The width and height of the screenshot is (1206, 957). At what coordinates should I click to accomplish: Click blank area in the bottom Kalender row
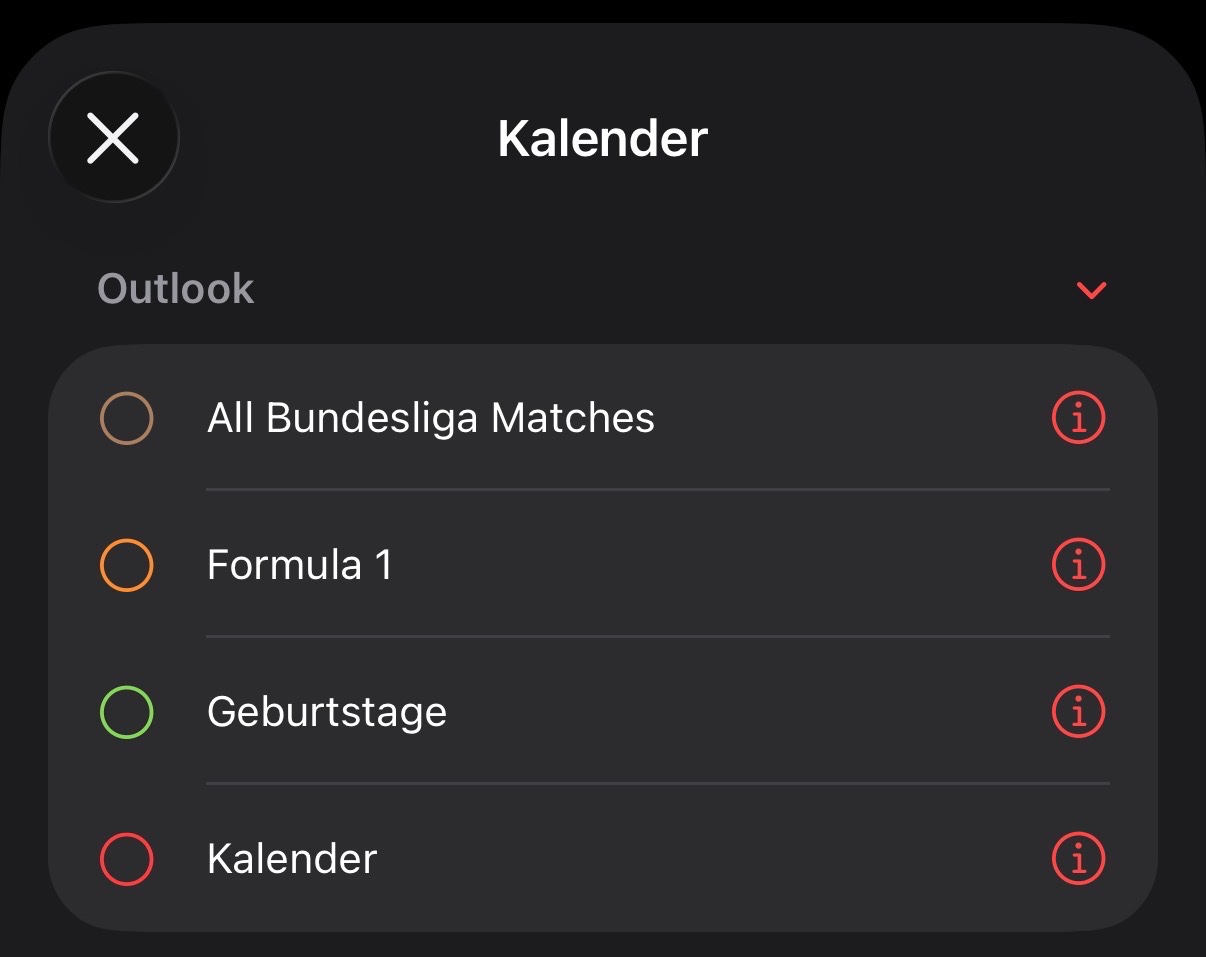[x=700, y=859]
